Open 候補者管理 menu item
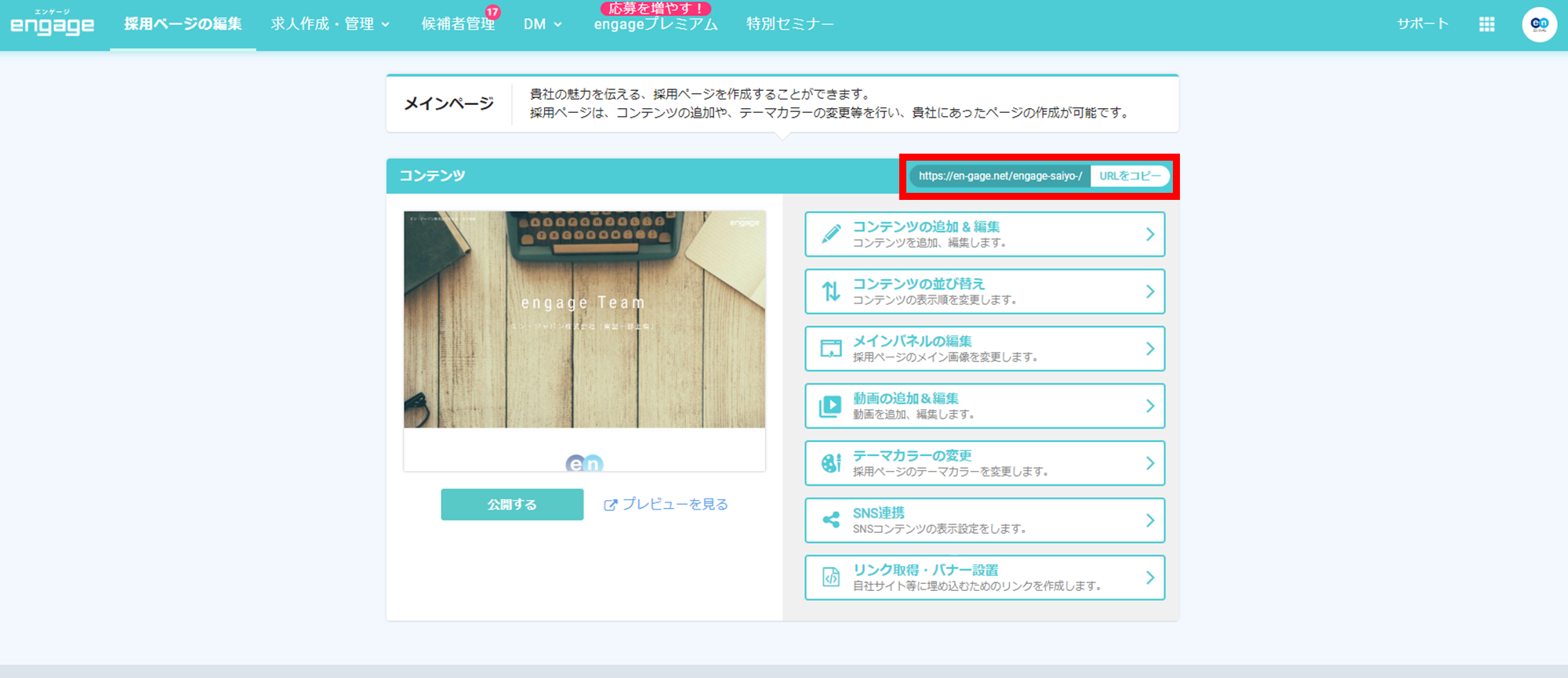The image size is (1568, 678). pyautogui.click(x=458, y=24)
